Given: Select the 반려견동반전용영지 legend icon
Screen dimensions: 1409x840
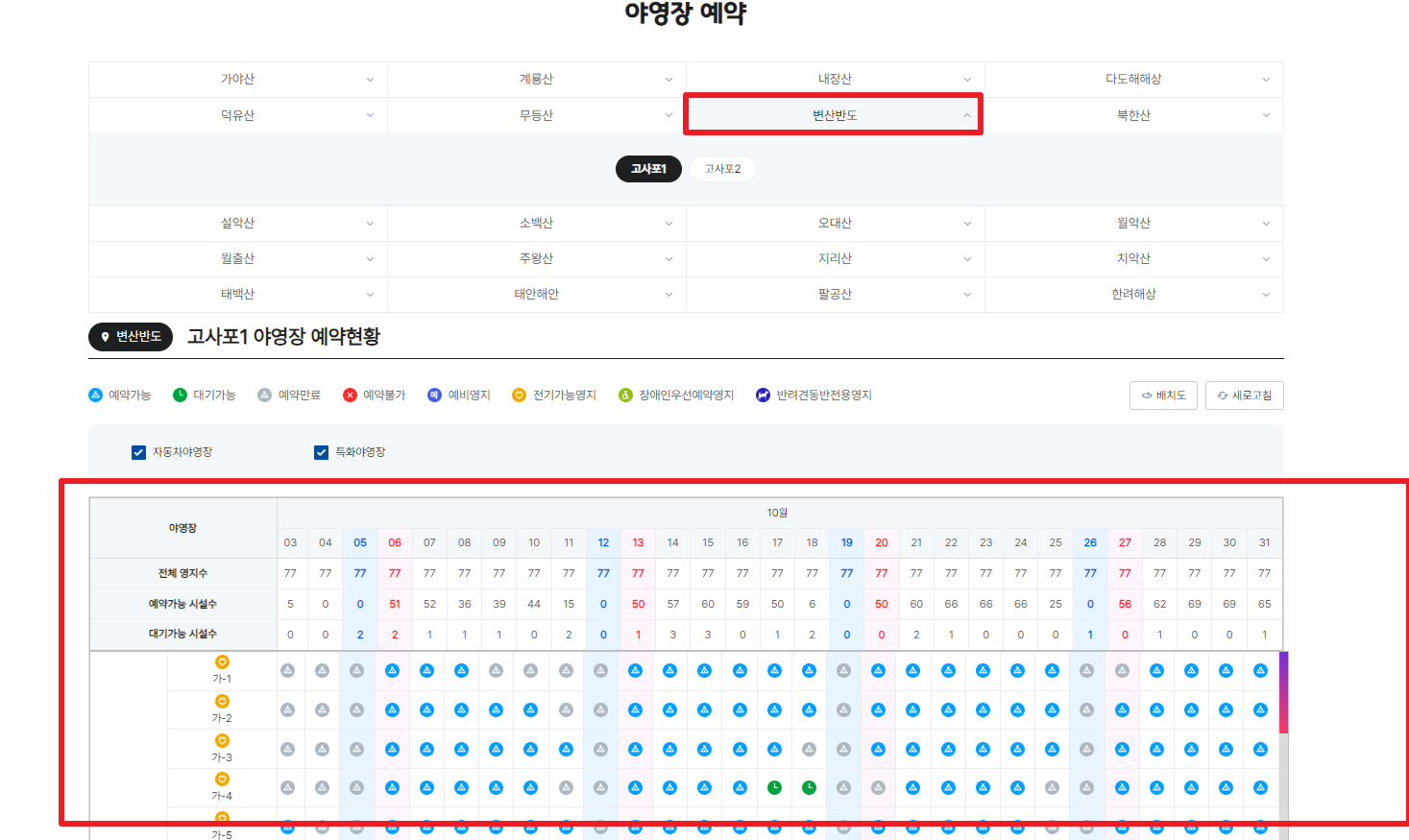Looking at the screenshot, I should click(762, 395).
